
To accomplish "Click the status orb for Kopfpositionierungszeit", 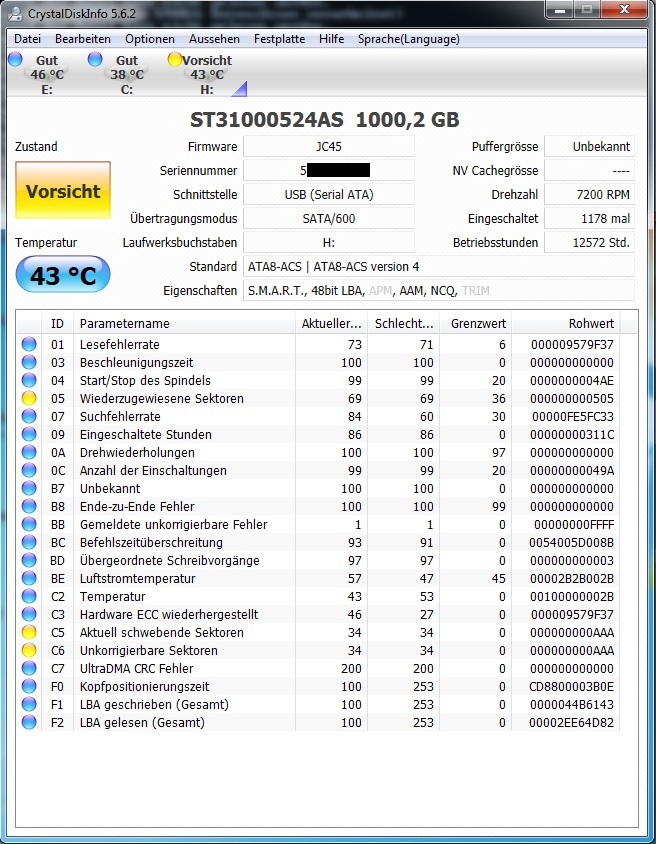I will (x=29, y=686).
